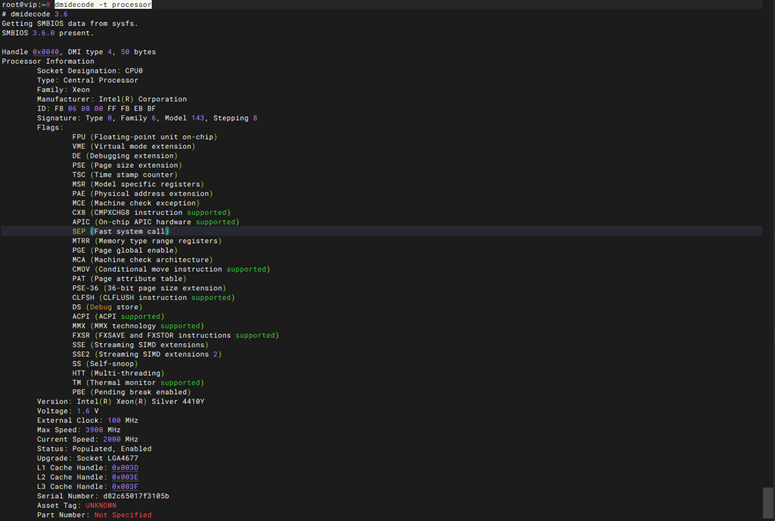Click the terminal vertical scrollbar thumb

tap(768, 503)
